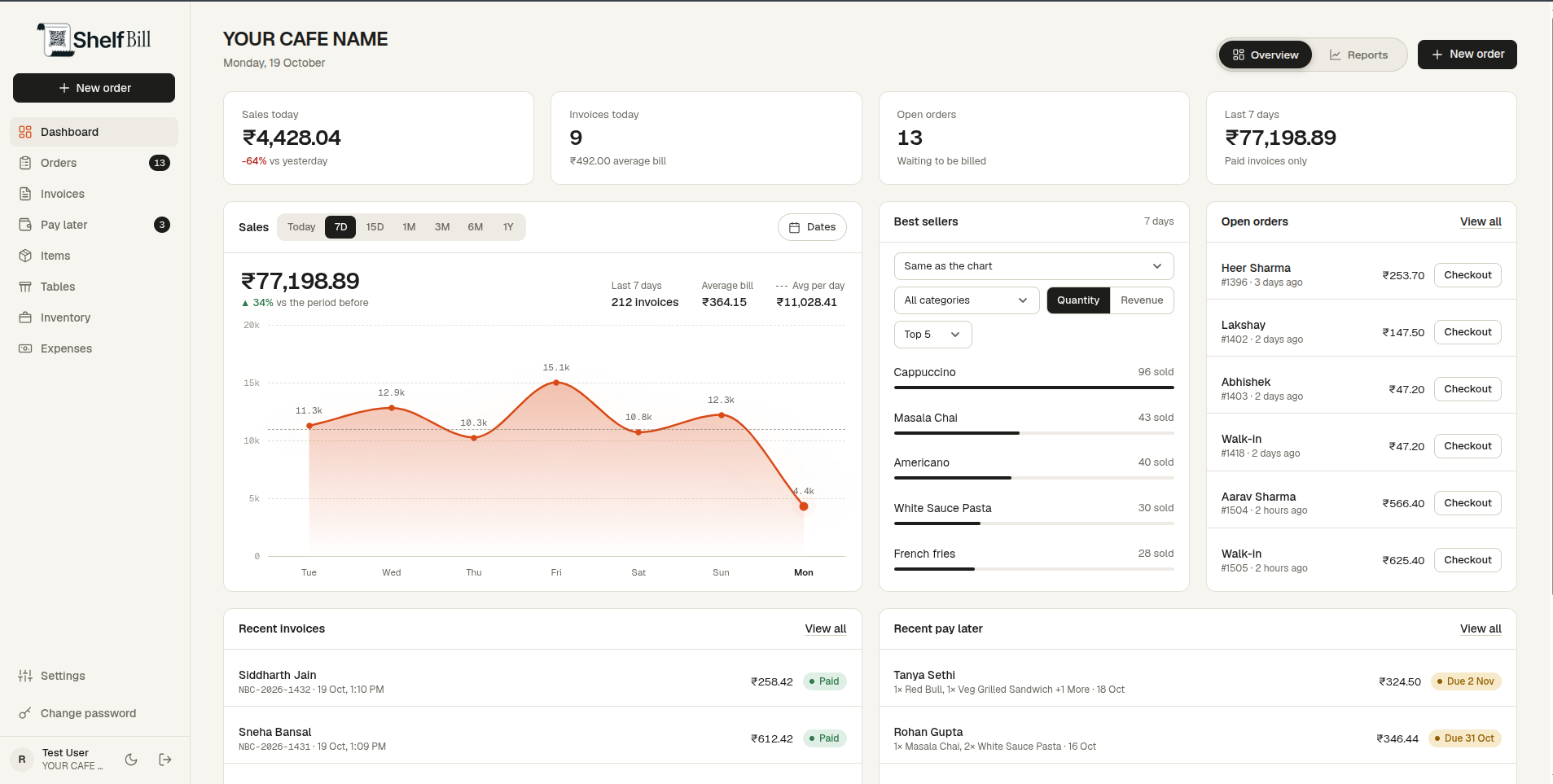This screenshot has width=1553, height=784.
Task: Click the Pay later sidebar icon
Action: 25,225
